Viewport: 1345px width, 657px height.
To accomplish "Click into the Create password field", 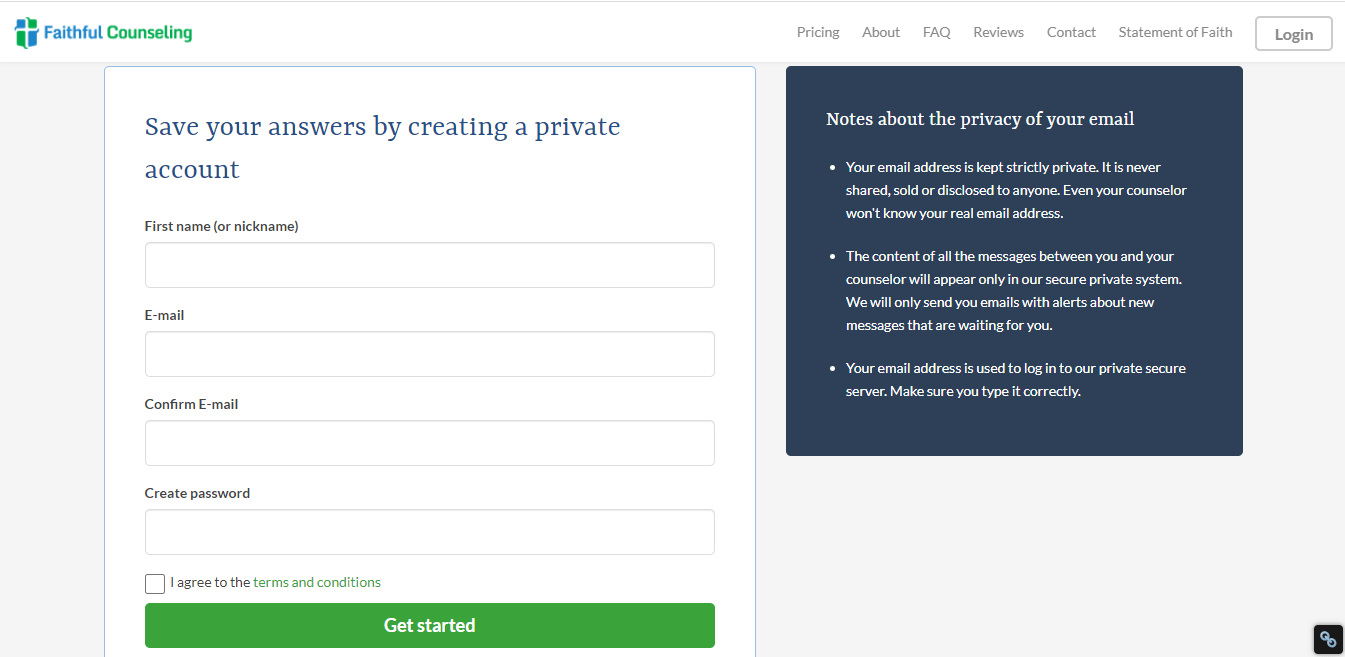I will coord(429,532).
